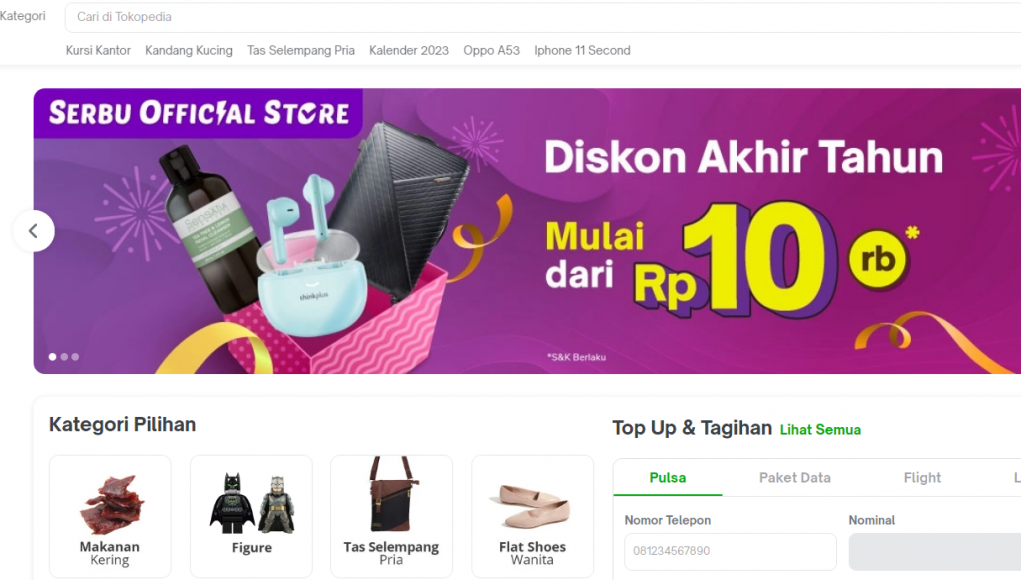The image size is (1021, 580).
Task: Open the Figure category with Batman image
Action: (251, 516)
